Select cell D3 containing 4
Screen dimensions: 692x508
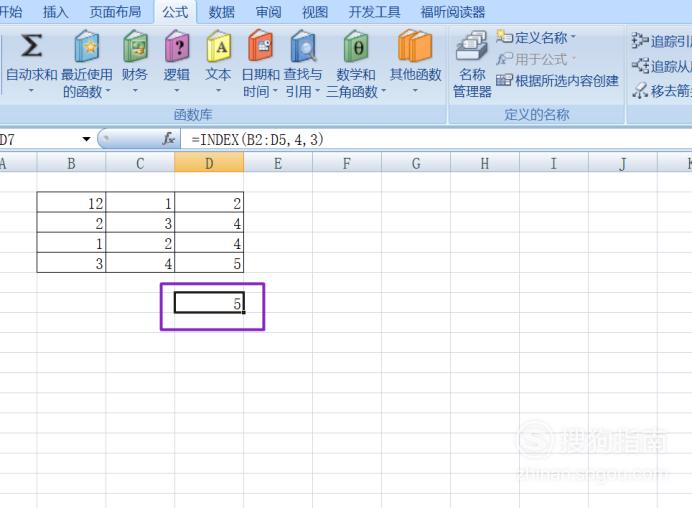(209, 222)
